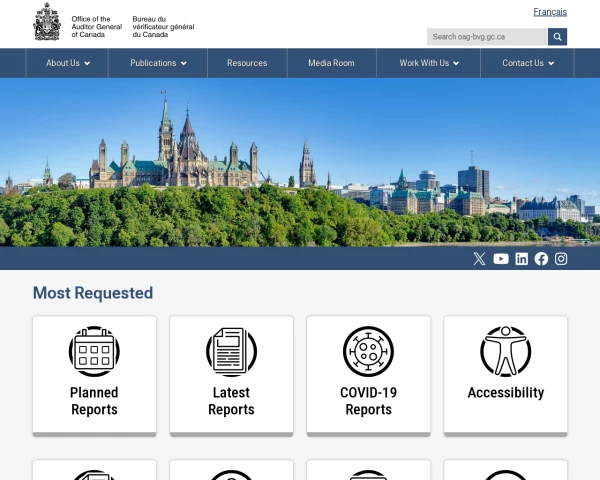Open the YouTube channel icon
Viewport: 600px width, 480px height.
(501, 259)
